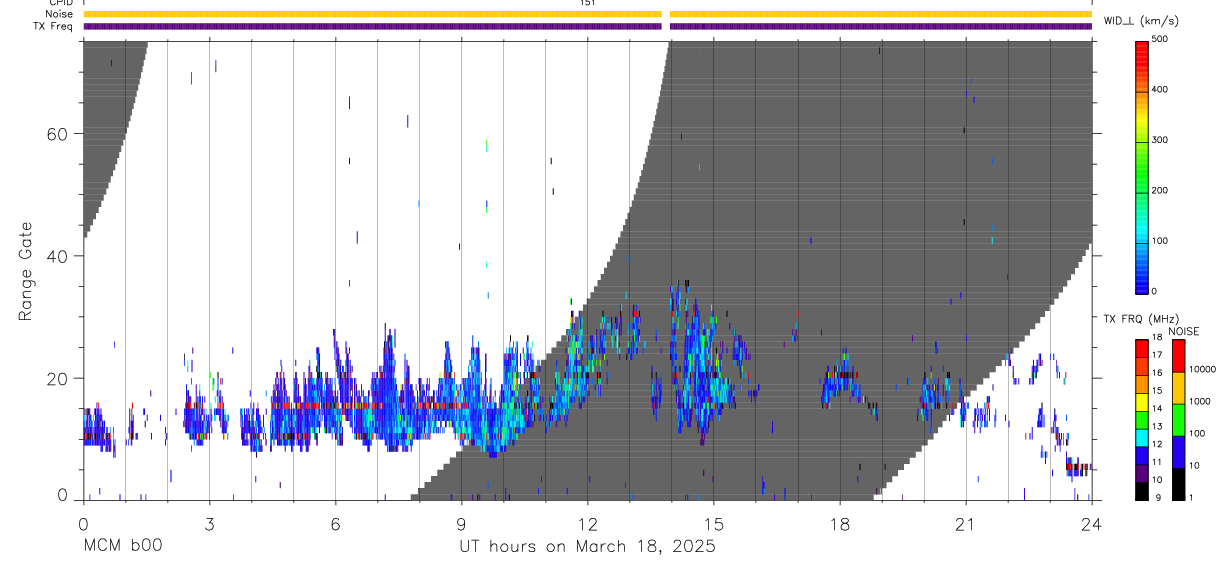Viewport: 1228px width, 567px height.
Task: Click the blue segment of NOISE bar
Action: [x=1178, y=451]
